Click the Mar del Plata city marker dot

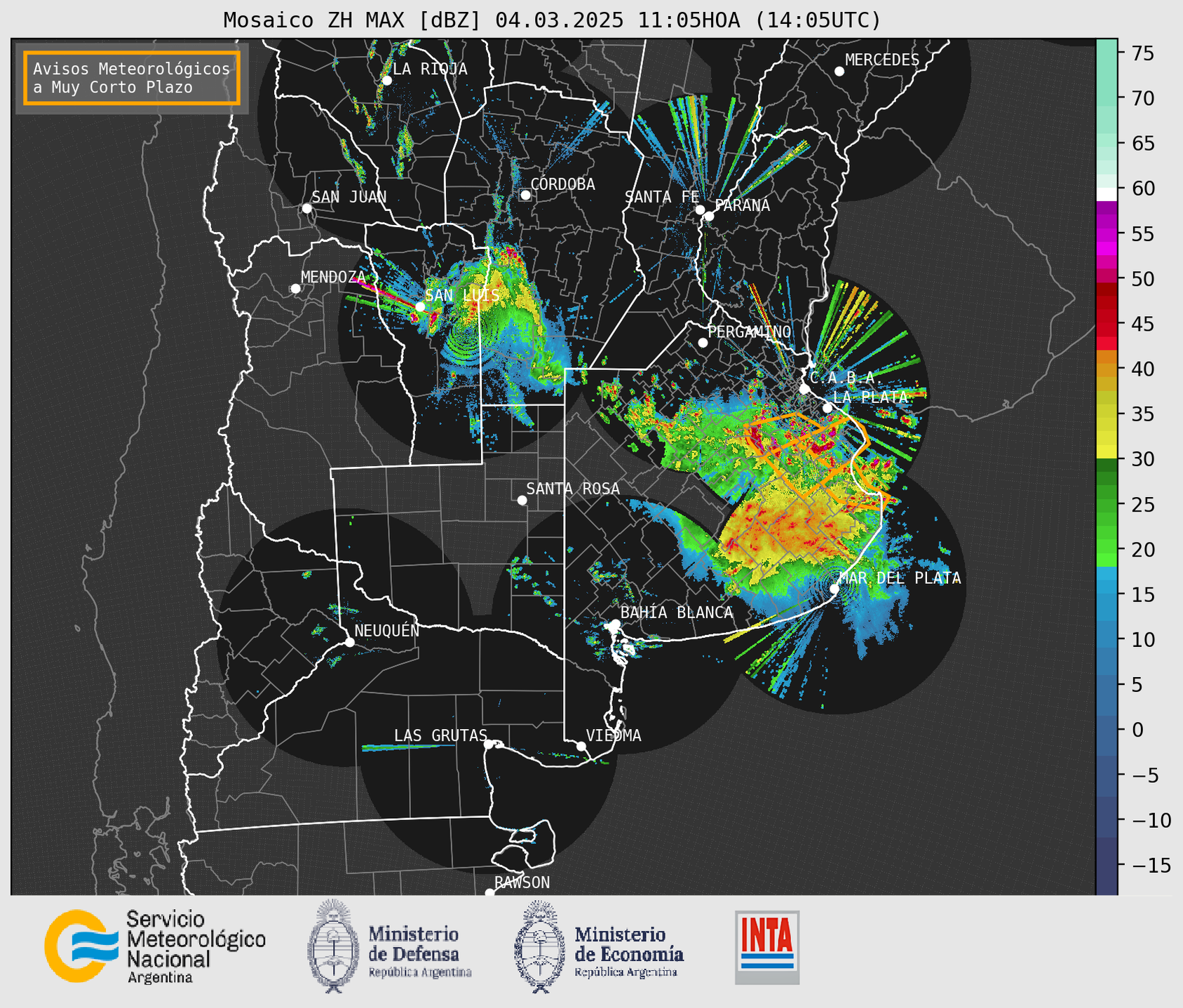click(x=834, y=589)
